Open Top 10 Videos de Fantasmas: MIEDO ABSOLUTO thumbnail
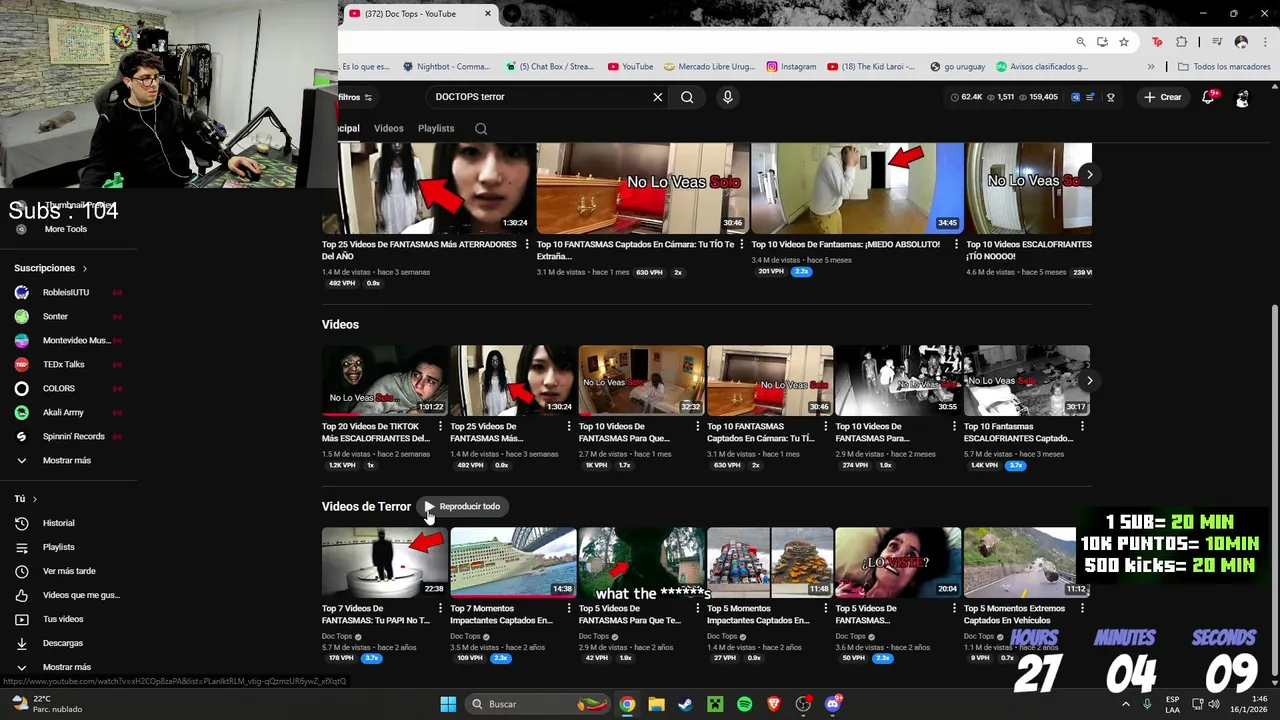The width and height of the screenshot is (1280, 720). pos(857,187)
